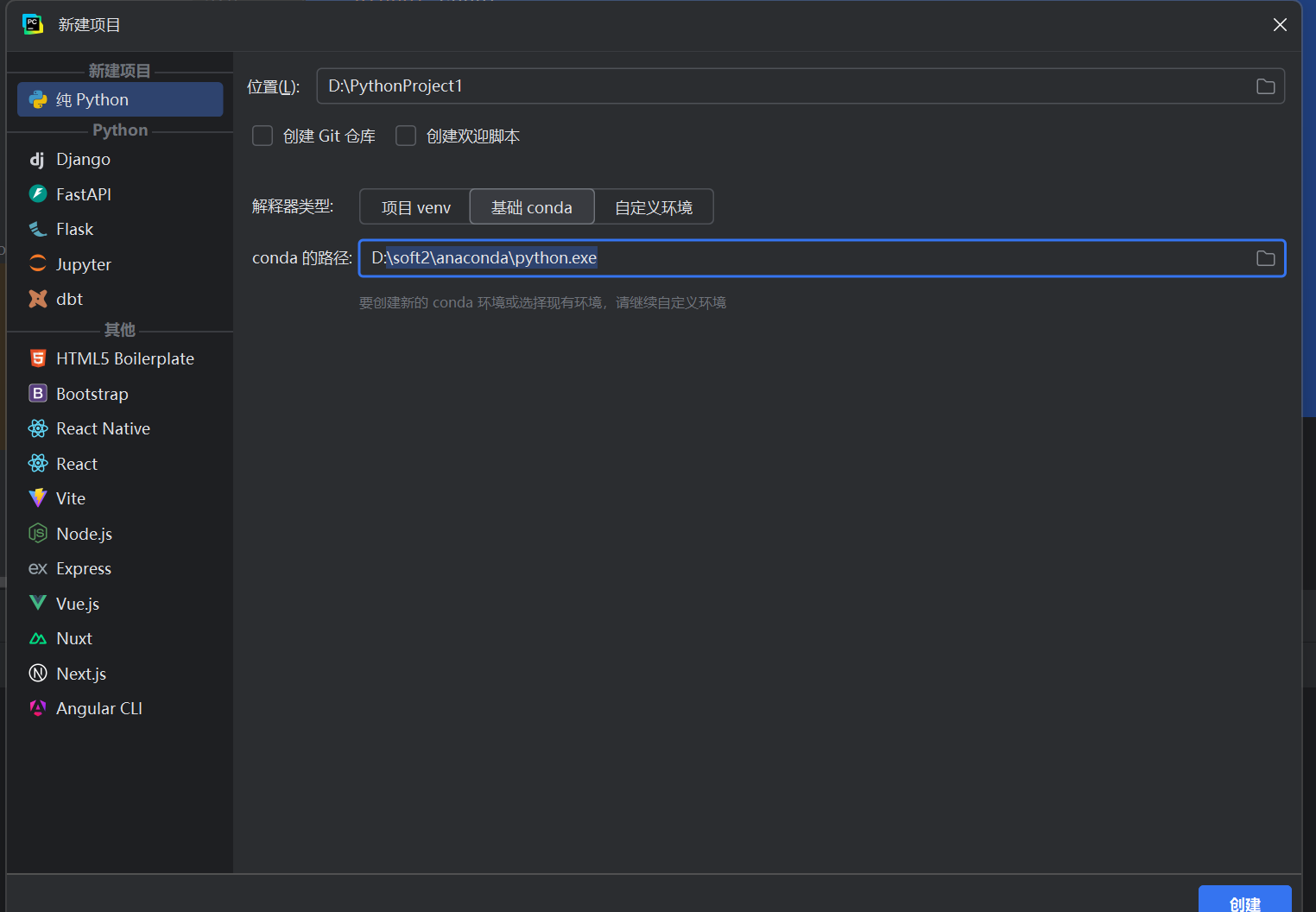Click the conda environment hint text
1316x912 pixels.
click(542, 302)
